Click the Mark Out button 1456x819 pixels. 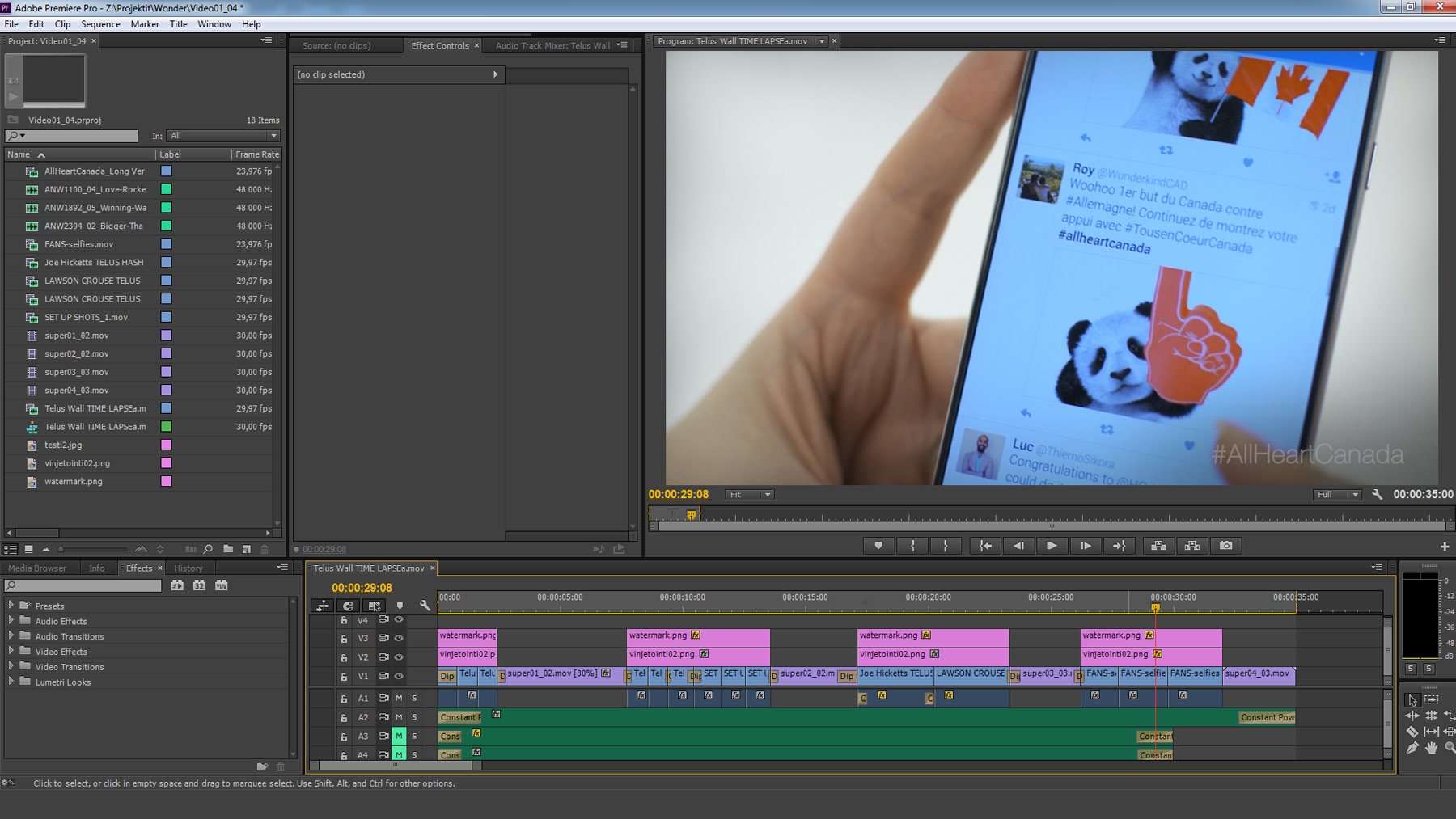(x=945, y=546)
